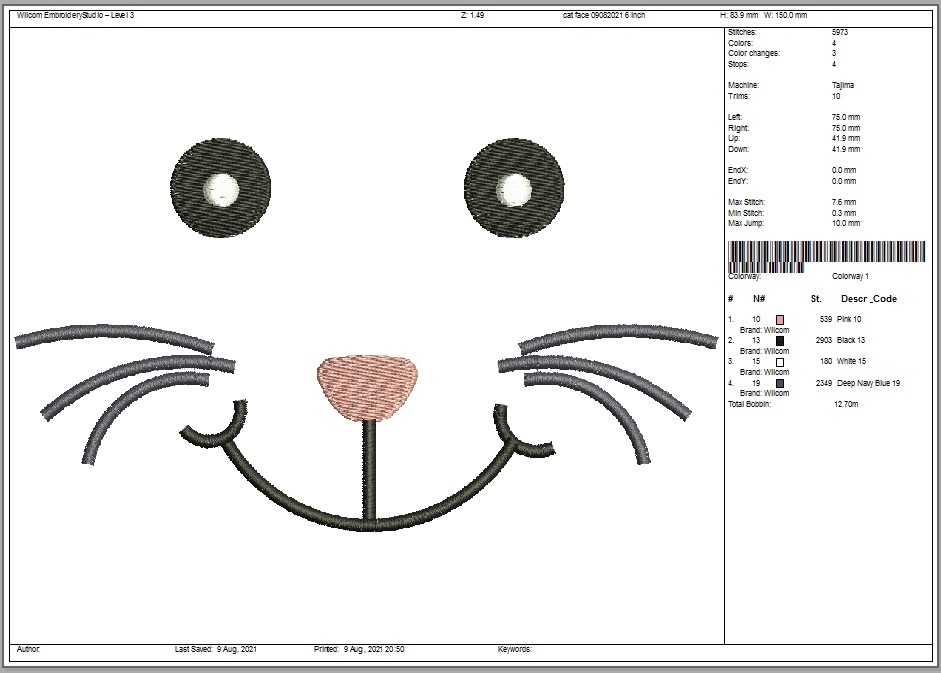Click the Colorway 1 label
This screenshot has width=941, height=673.
coord(850,276)
